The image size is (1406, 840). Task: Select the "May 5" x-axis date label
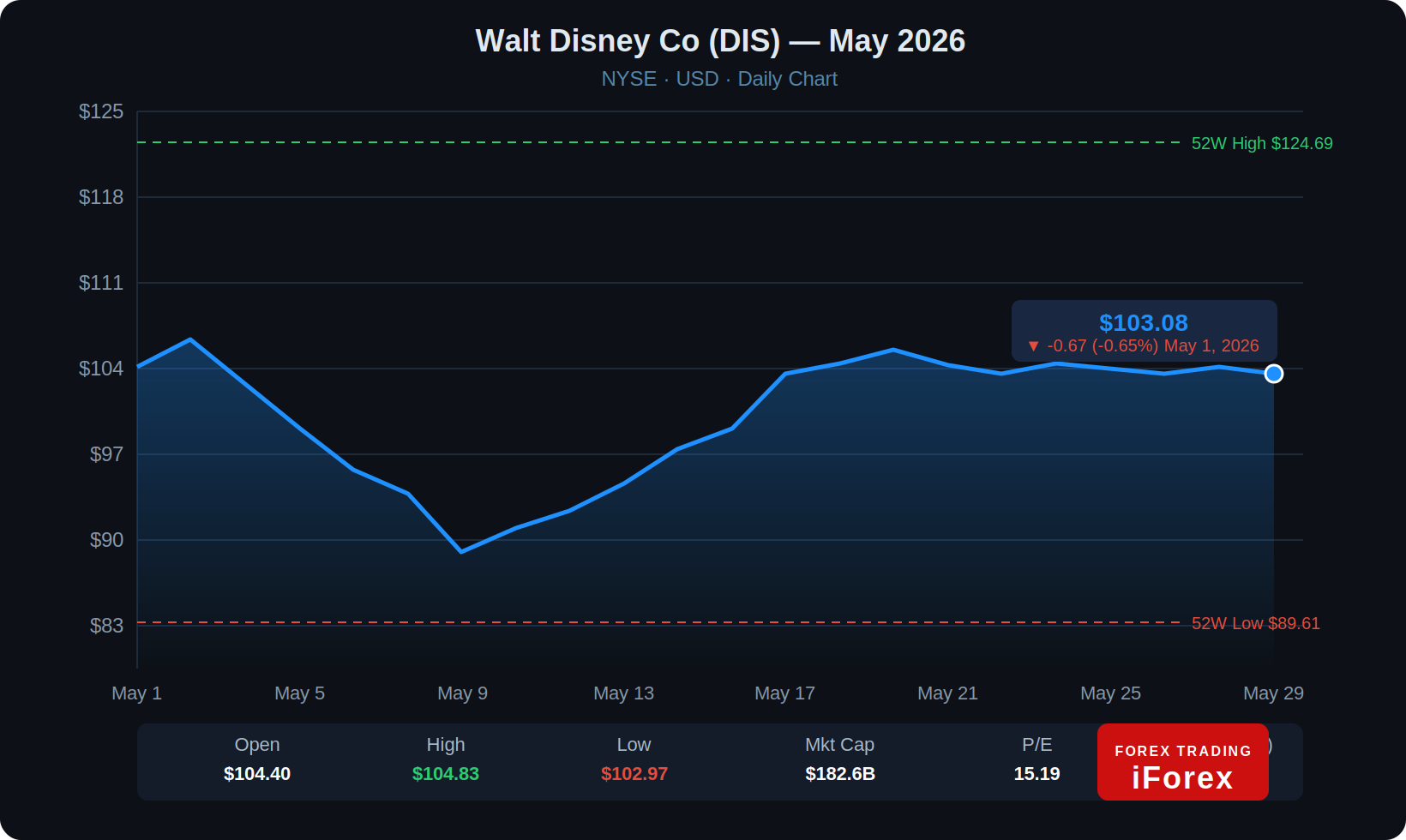pyautogui.click(x=300, y=693)
